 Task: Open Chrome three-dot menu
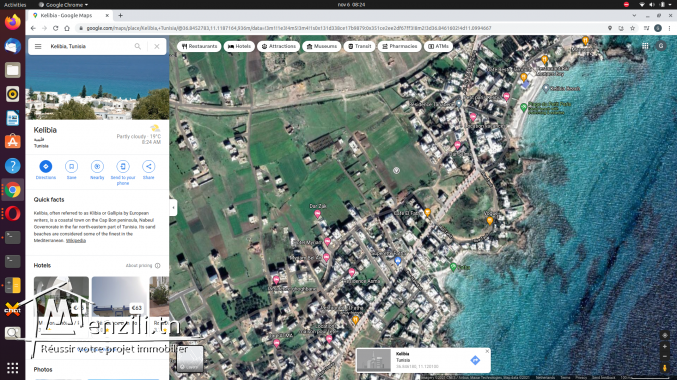(x=669, y=28)
